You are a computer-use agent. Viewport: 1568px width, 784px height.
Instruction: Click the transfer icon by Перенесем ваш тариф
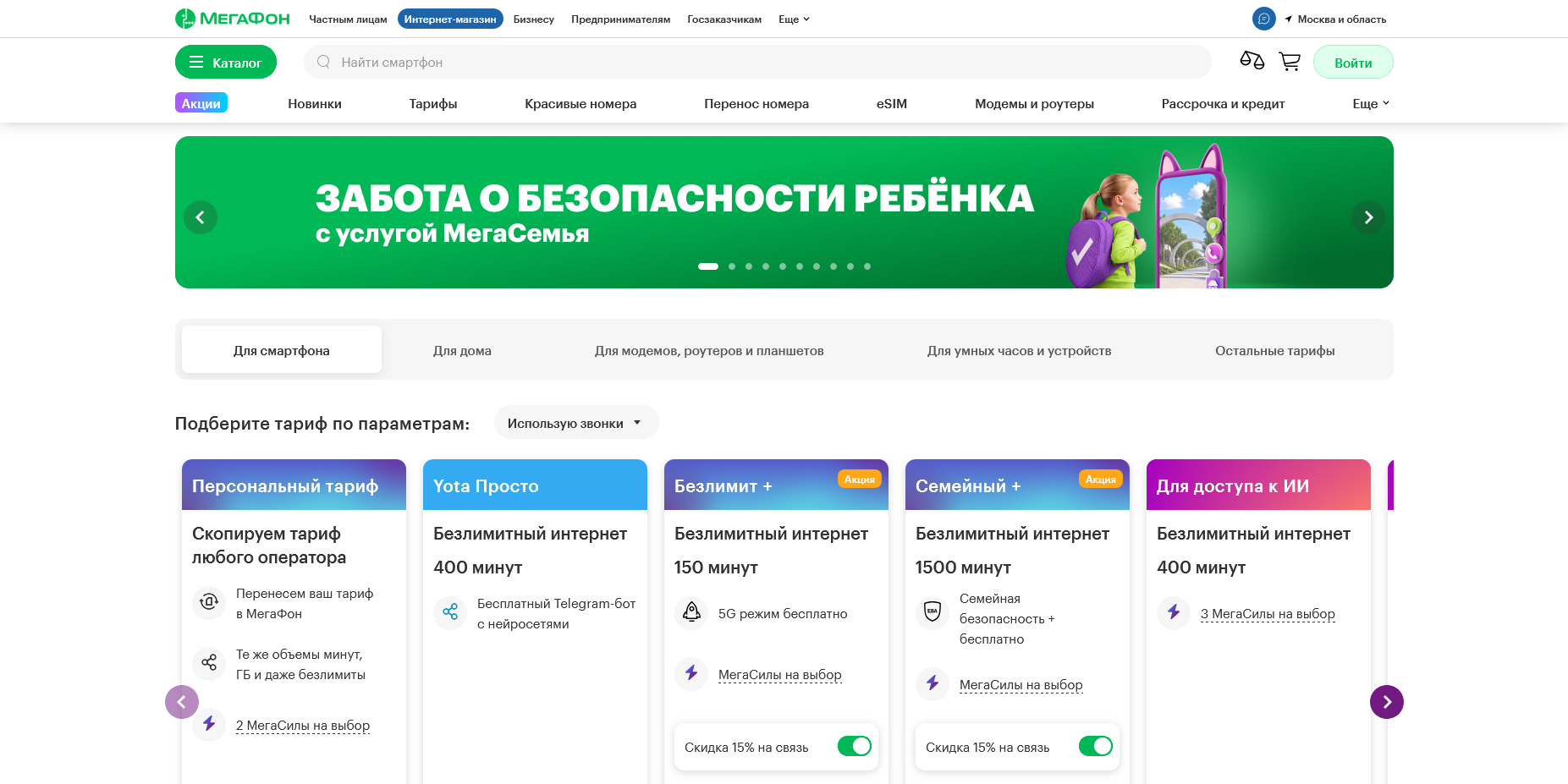point(209,603)
